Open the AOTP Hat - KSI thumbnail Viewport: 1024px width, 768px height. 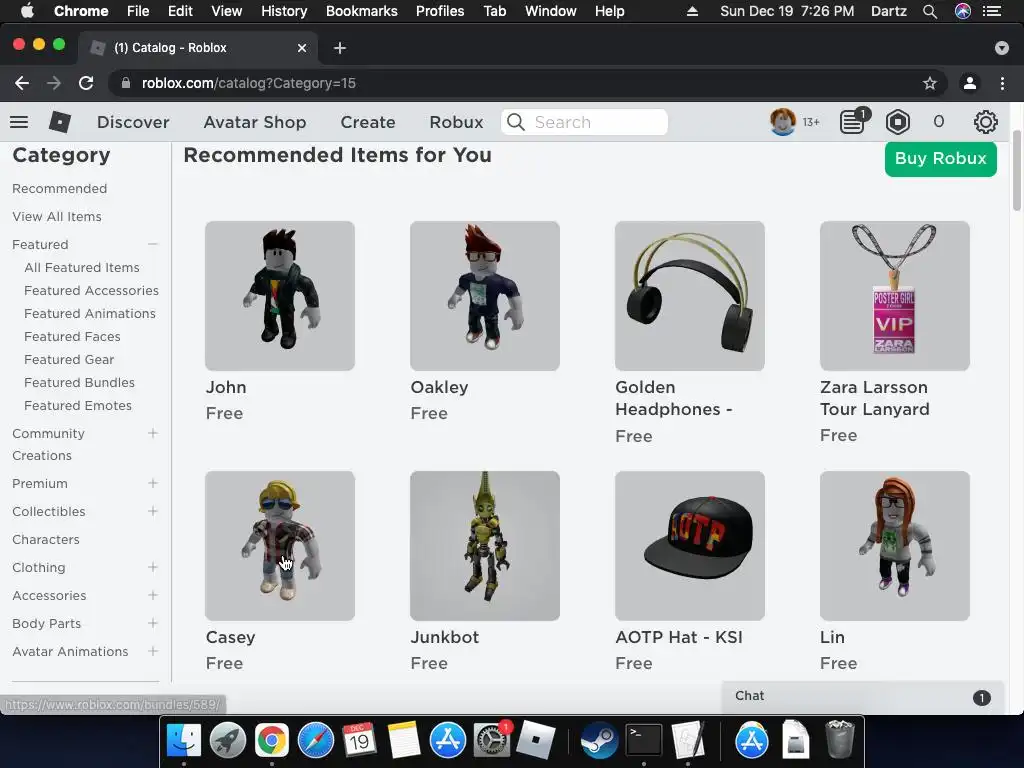point(690,546)
